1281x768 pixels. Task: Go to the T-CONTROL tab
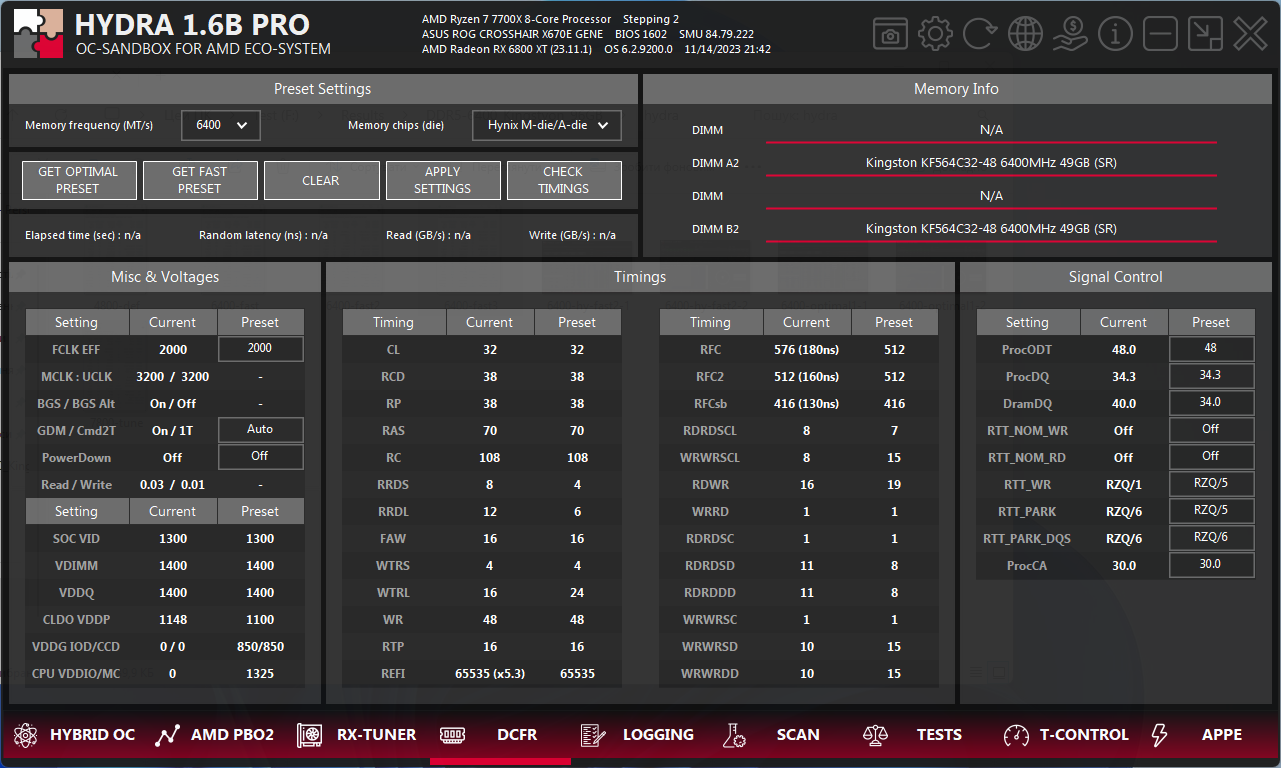[1066, 735]
